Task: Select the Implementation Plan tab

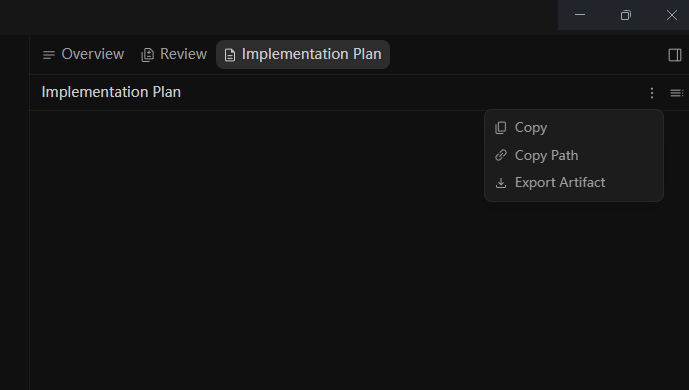Action: point(303,54)
